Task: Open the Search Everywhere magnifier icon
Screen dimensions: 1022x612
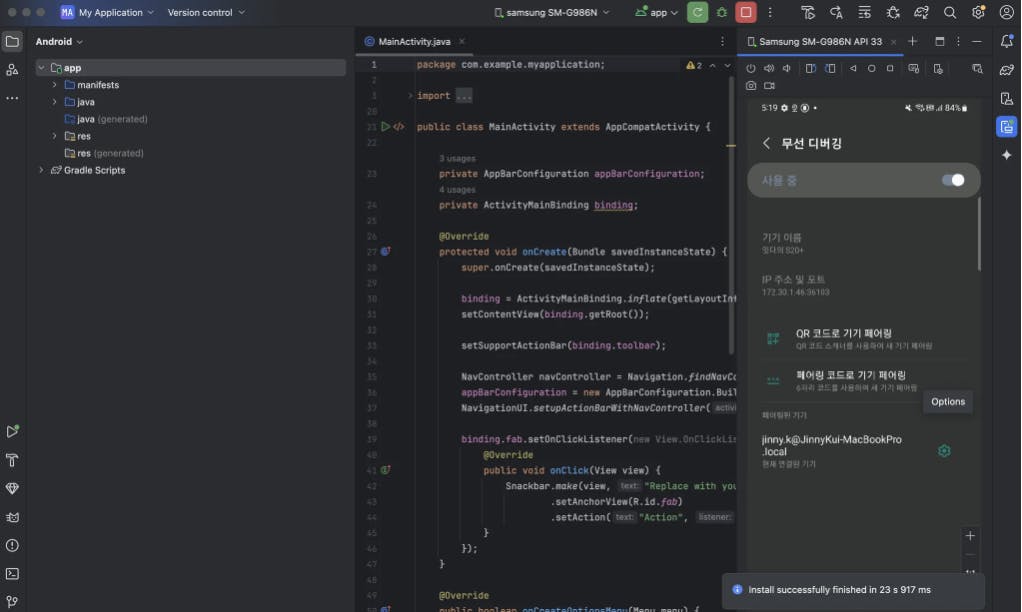Action: (950, 12)
